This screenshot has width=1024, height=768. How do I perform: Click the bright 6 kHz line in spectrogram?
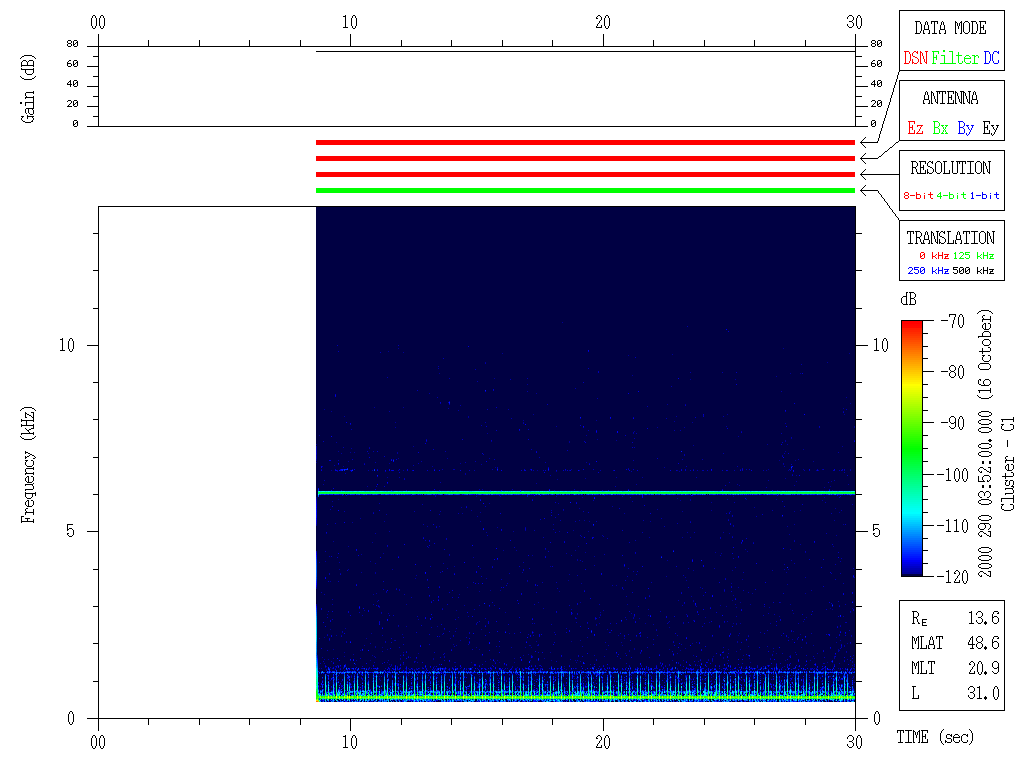point(585,492)
